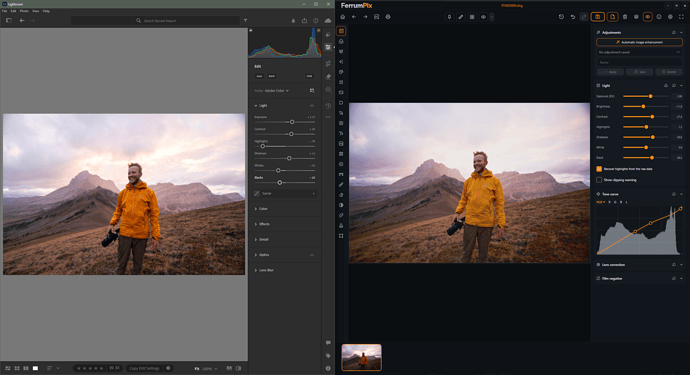
Task: Open the Lightroom filter funnel icon
Action: coord(245,20)
